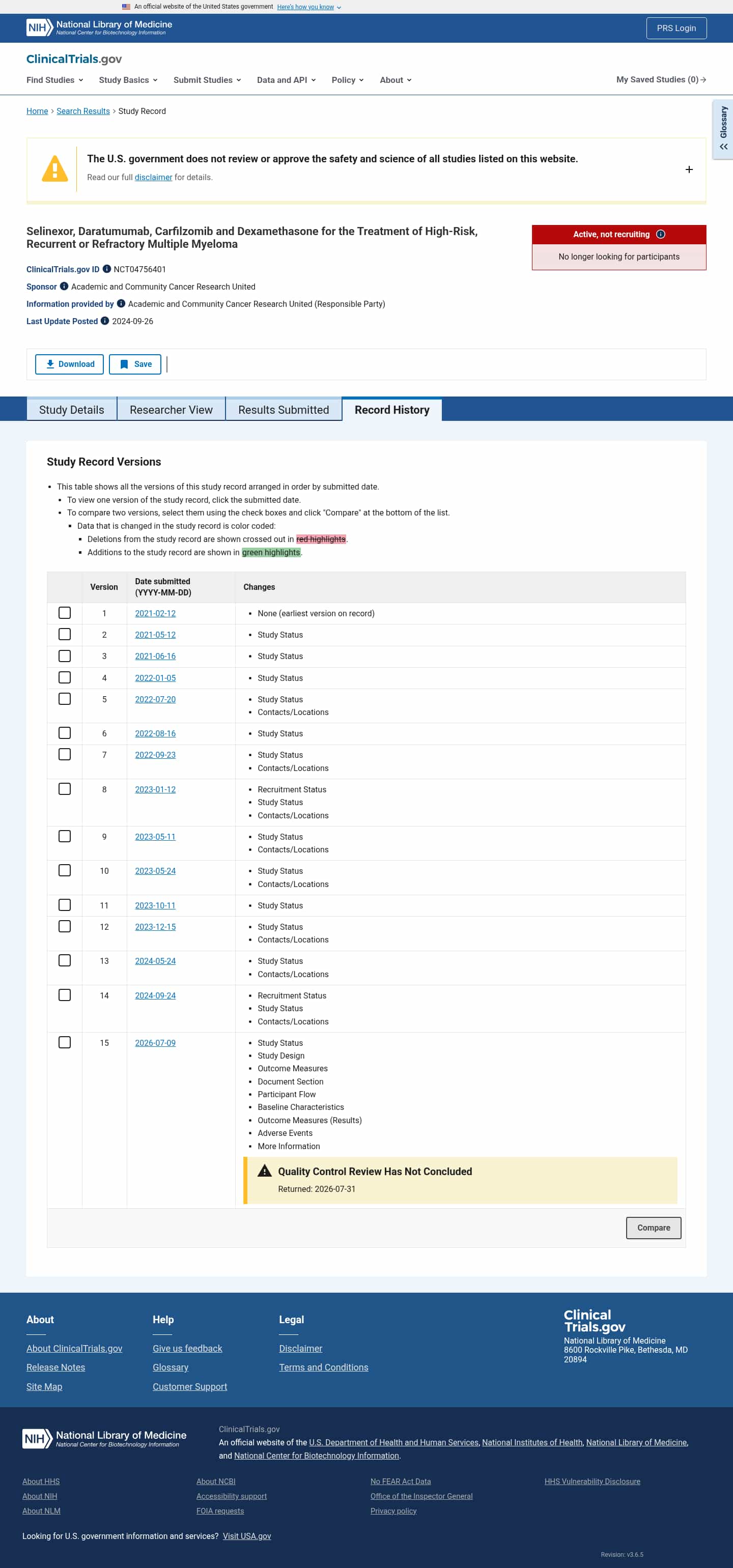The width and height of the screenshot is (733, 1568).
Task: Click the NIH logo in the footer
Action: pos(104,1438)
